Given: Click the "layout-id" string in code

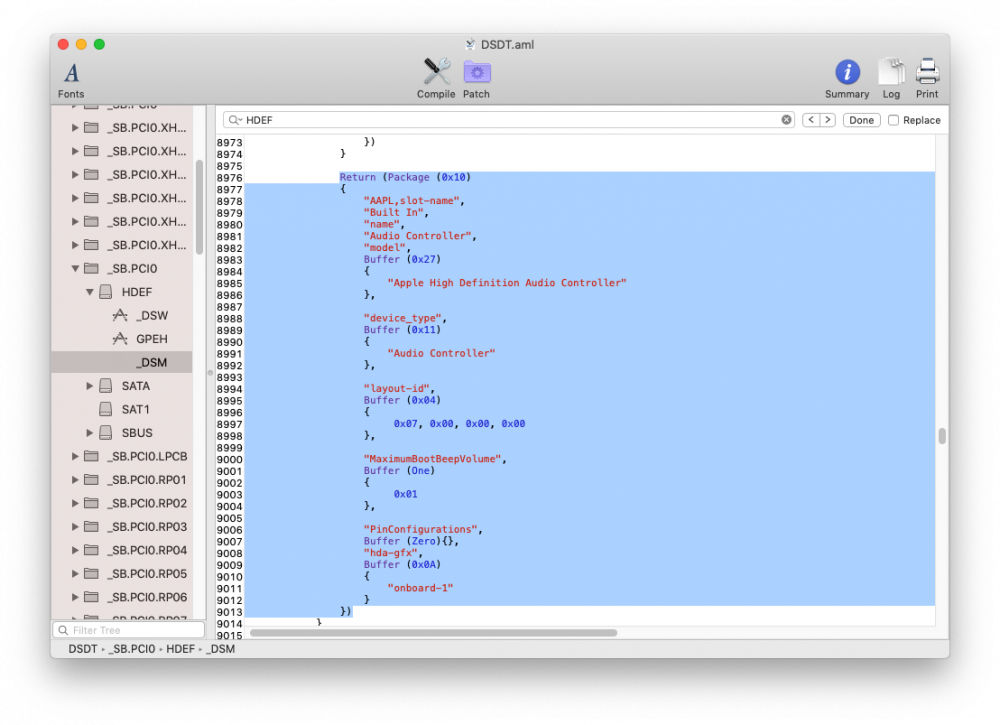Looking at the screenshot, I should pos(399,388).
